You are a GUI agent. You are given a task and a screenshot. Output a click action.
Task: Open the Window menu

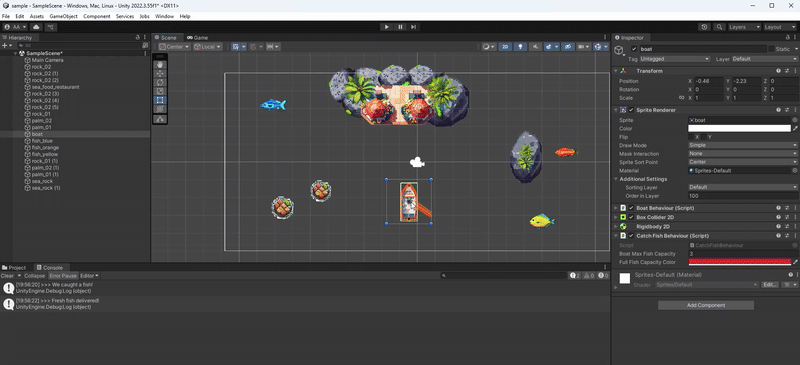pyautogui.click(x=164, y=16)
